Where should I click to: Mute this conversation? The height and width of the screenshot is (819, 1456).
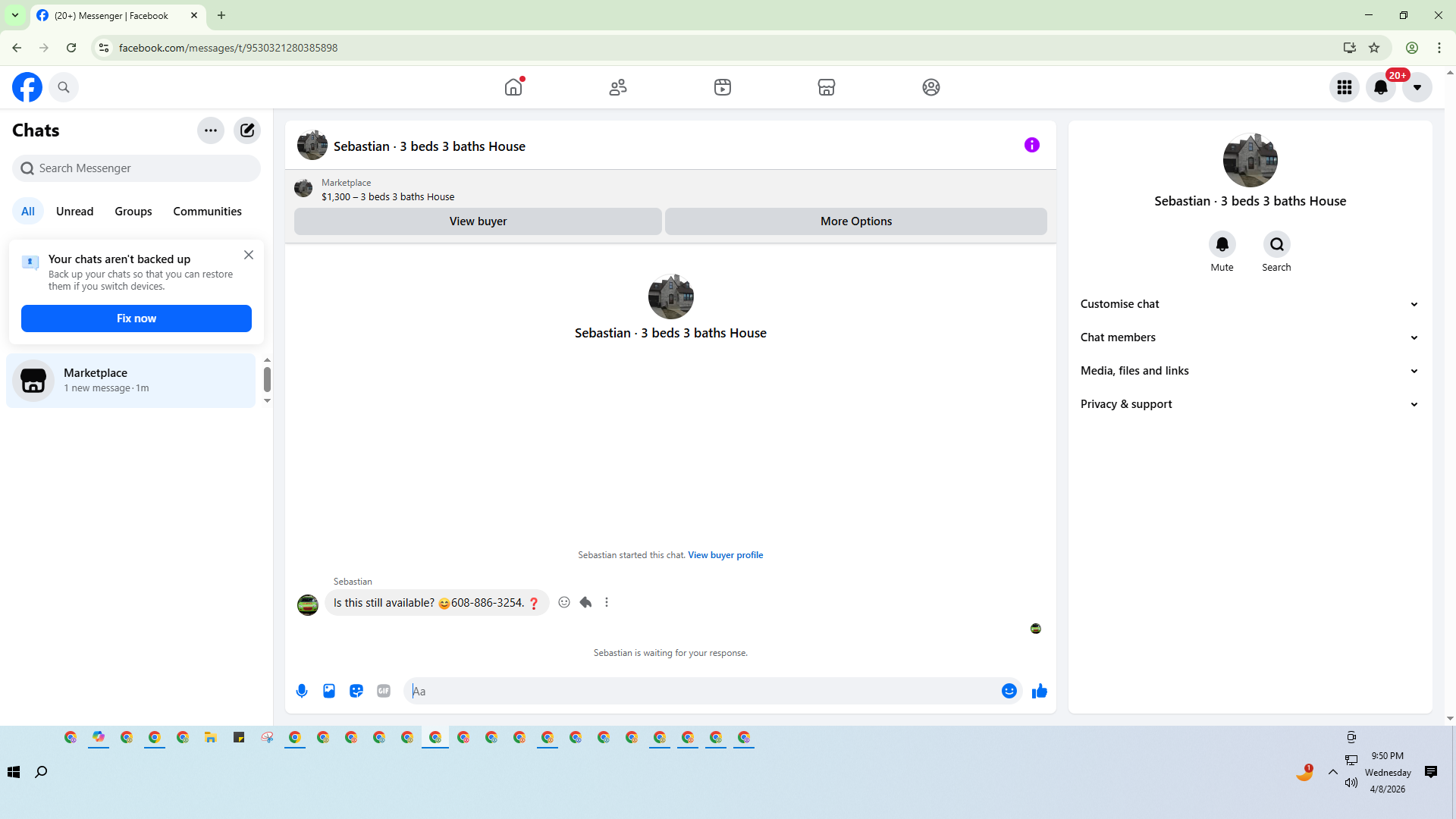click(x=1222, y=245)
